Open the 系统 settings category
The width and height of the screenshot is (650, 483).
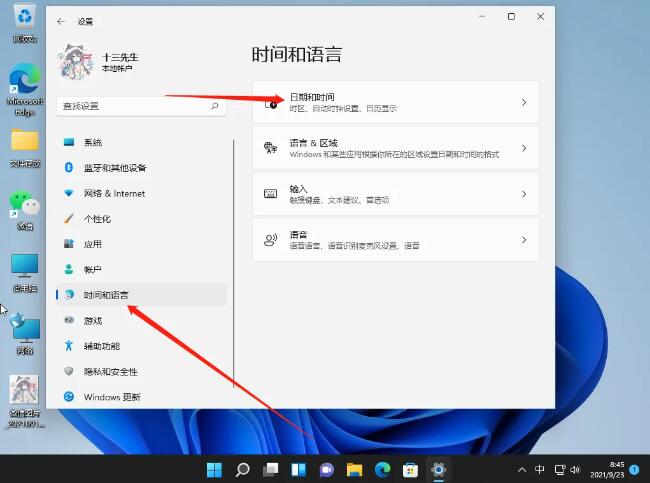(141, 142)
